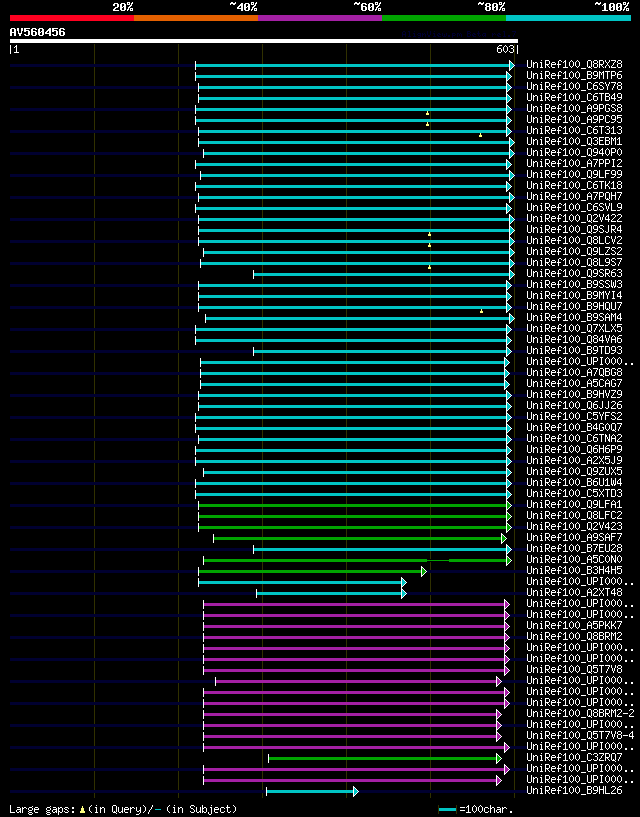This screenshot has width=640, height=817.
Task: Click the UniRef100_Q9LFA1 entry name
Action: [574, 505]
